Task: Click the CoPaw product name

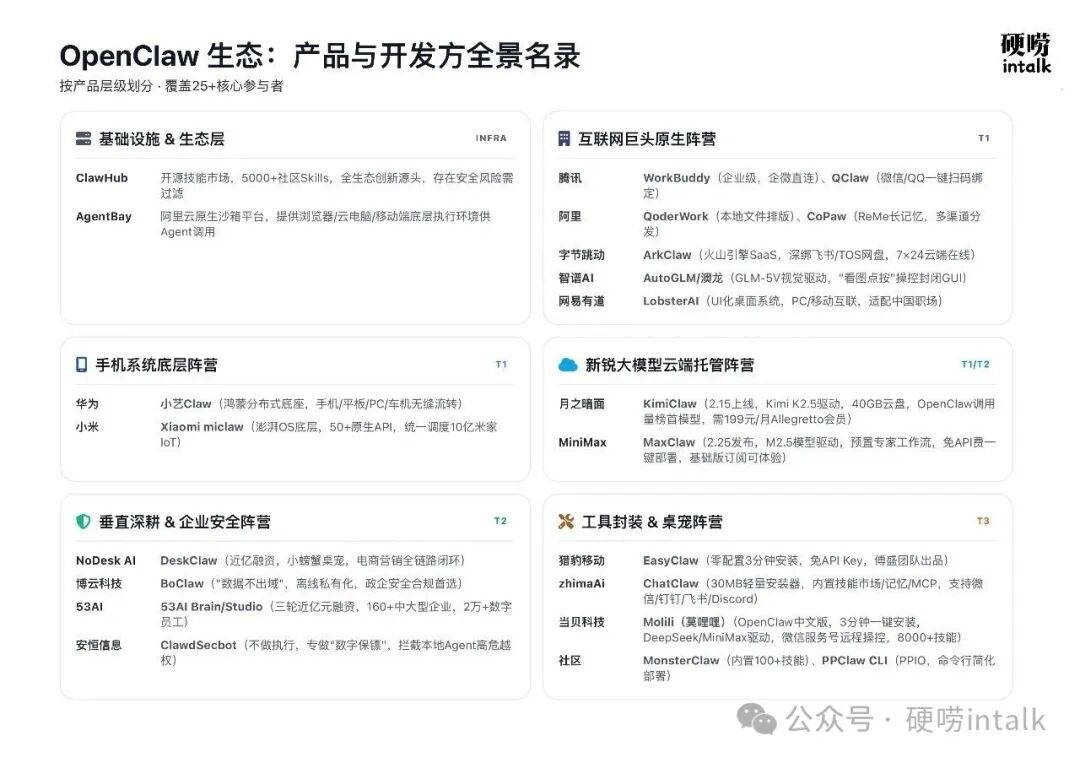Action: [827, 216]
